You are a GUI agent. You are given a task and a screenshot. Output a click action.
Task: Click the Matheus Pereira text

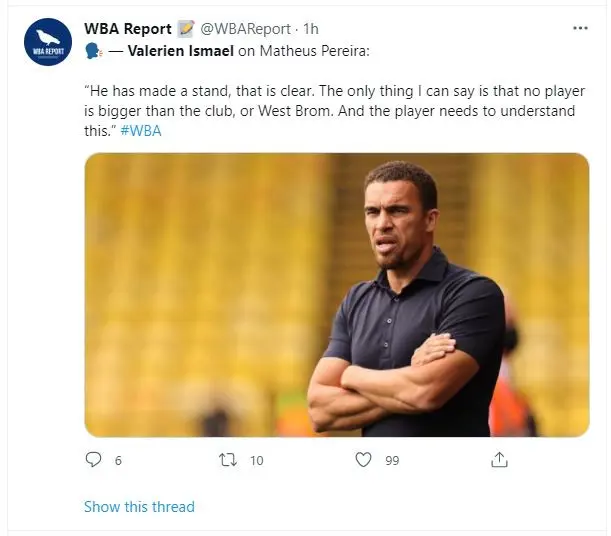click(314, 51)
